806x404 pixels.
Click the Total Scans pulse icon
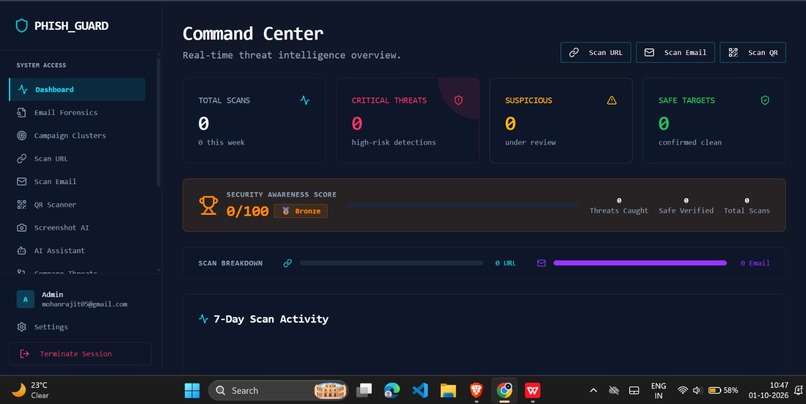[305, 100]
